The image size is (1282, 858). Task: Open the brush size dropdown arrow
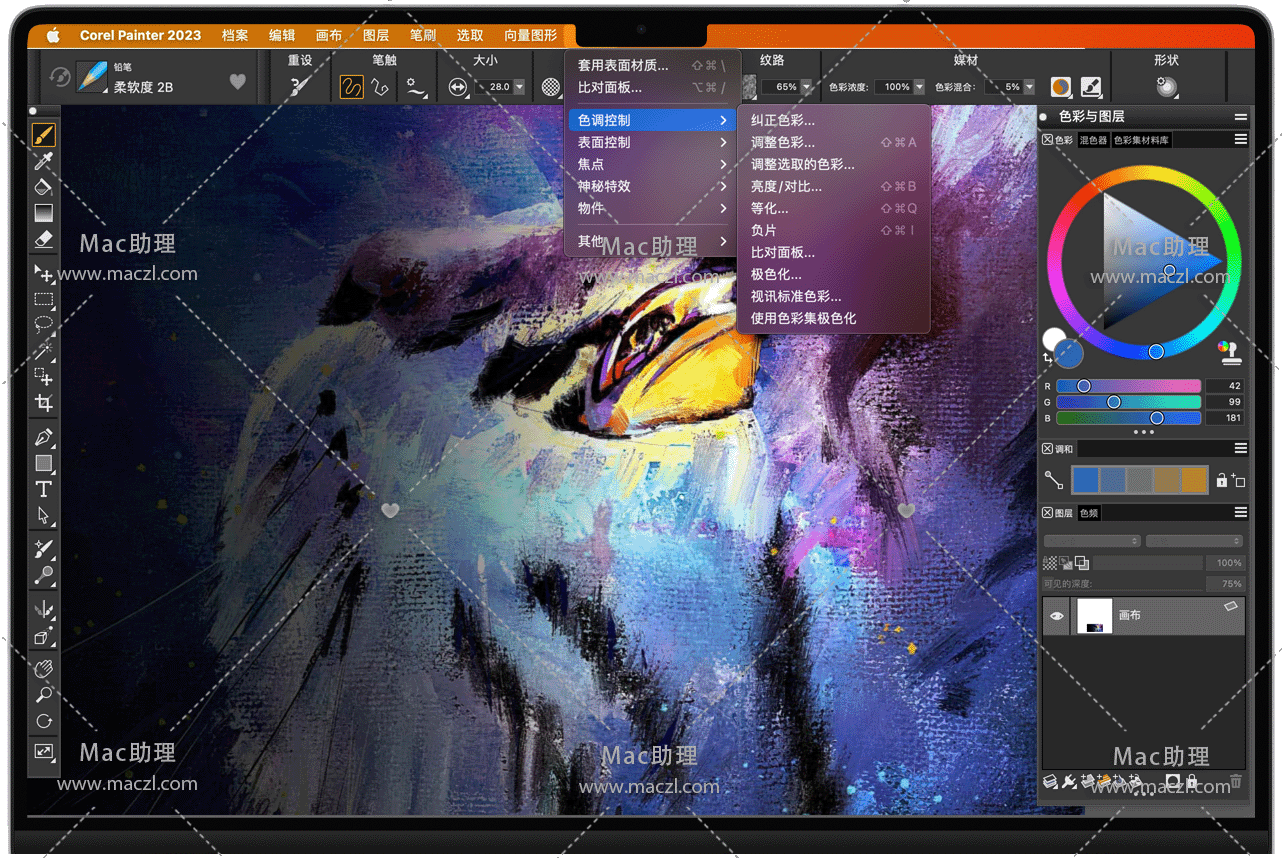519,87
